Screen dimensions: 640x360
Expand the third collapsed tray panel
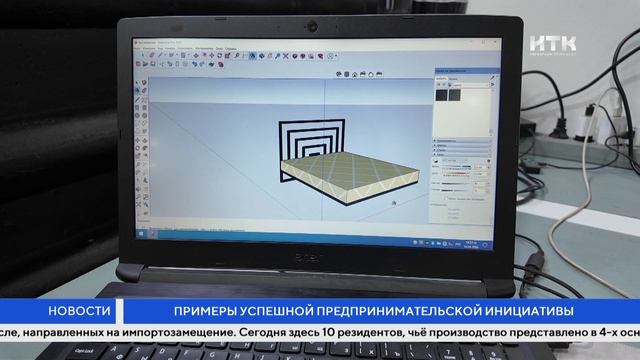[x=462, y=150]
